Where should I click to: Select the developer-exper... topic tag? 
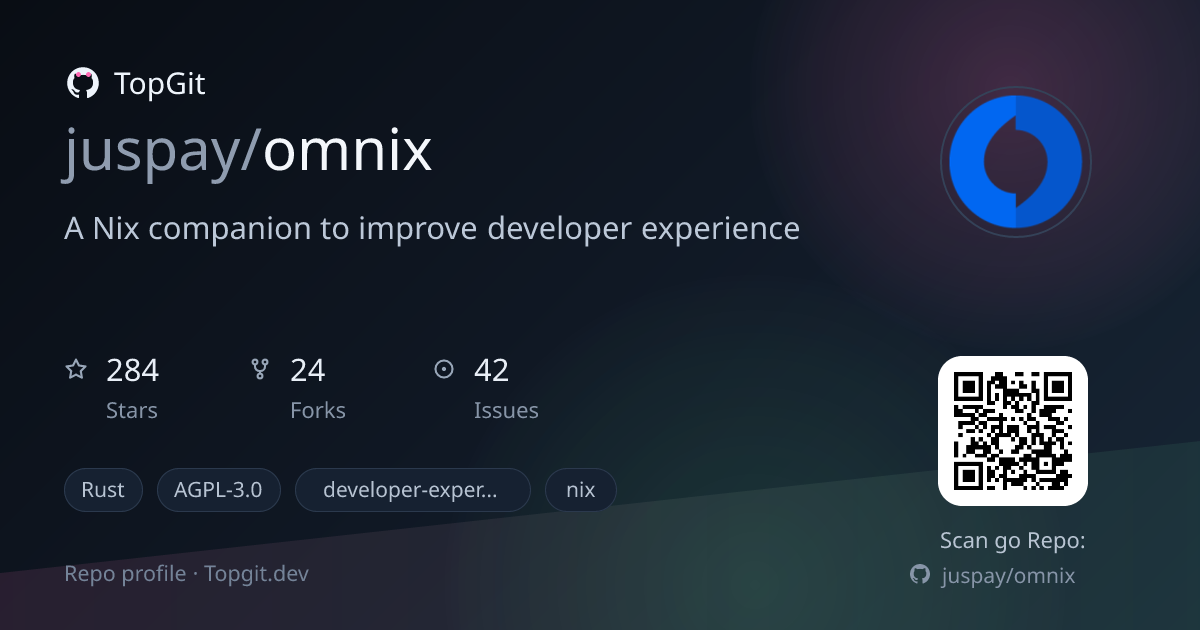point(412,490)
